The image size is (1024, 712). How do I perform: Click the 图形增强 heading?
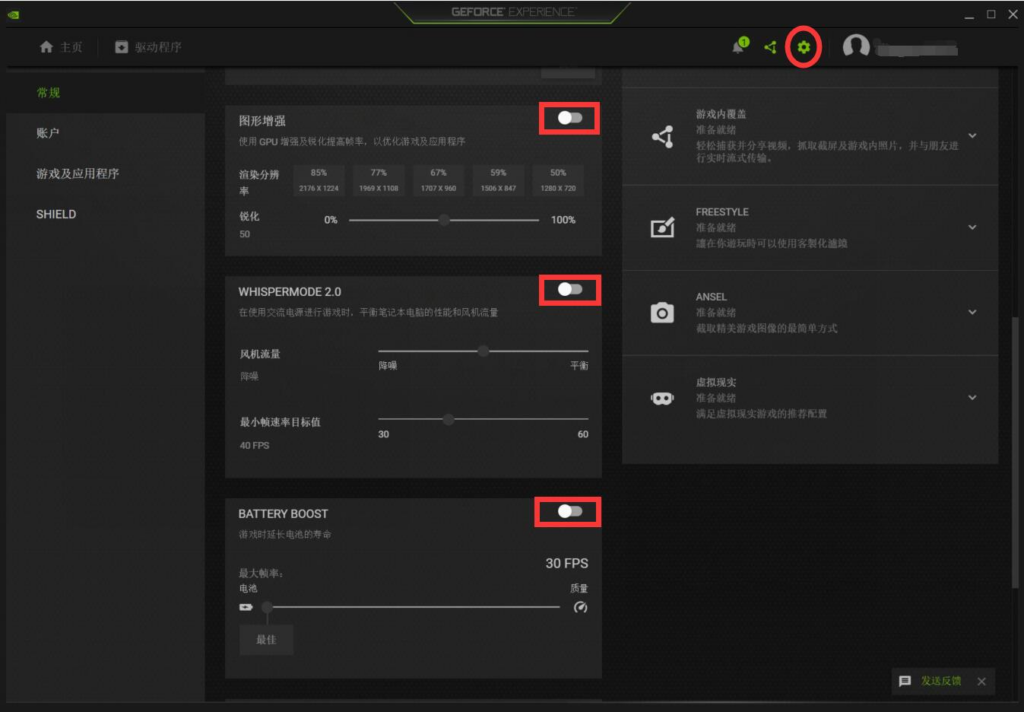point(262,121)
